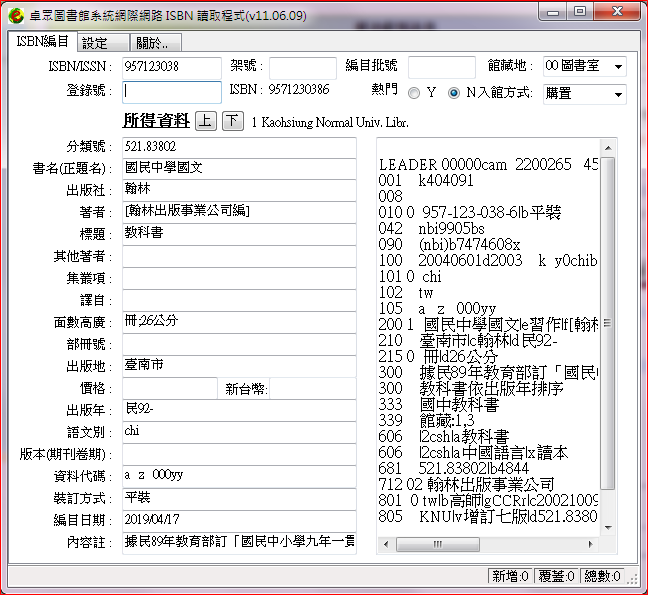Click the 架號 input box

pos(303,68)
